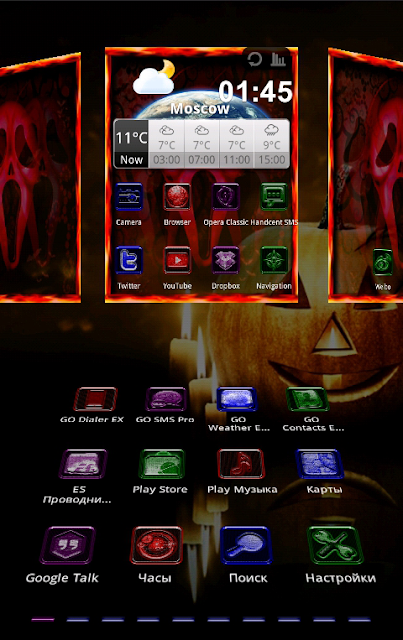Refresh the weather widget
Screen dimensions: 403x640
point(255,60)
